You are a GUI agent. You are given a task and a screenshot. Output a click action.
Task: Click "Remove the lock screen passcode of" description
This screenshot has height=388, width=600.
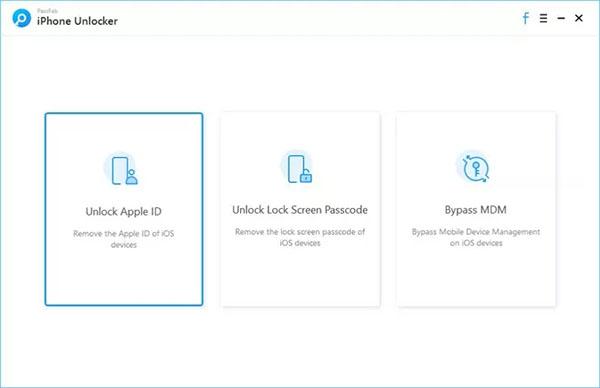[300, 231]
